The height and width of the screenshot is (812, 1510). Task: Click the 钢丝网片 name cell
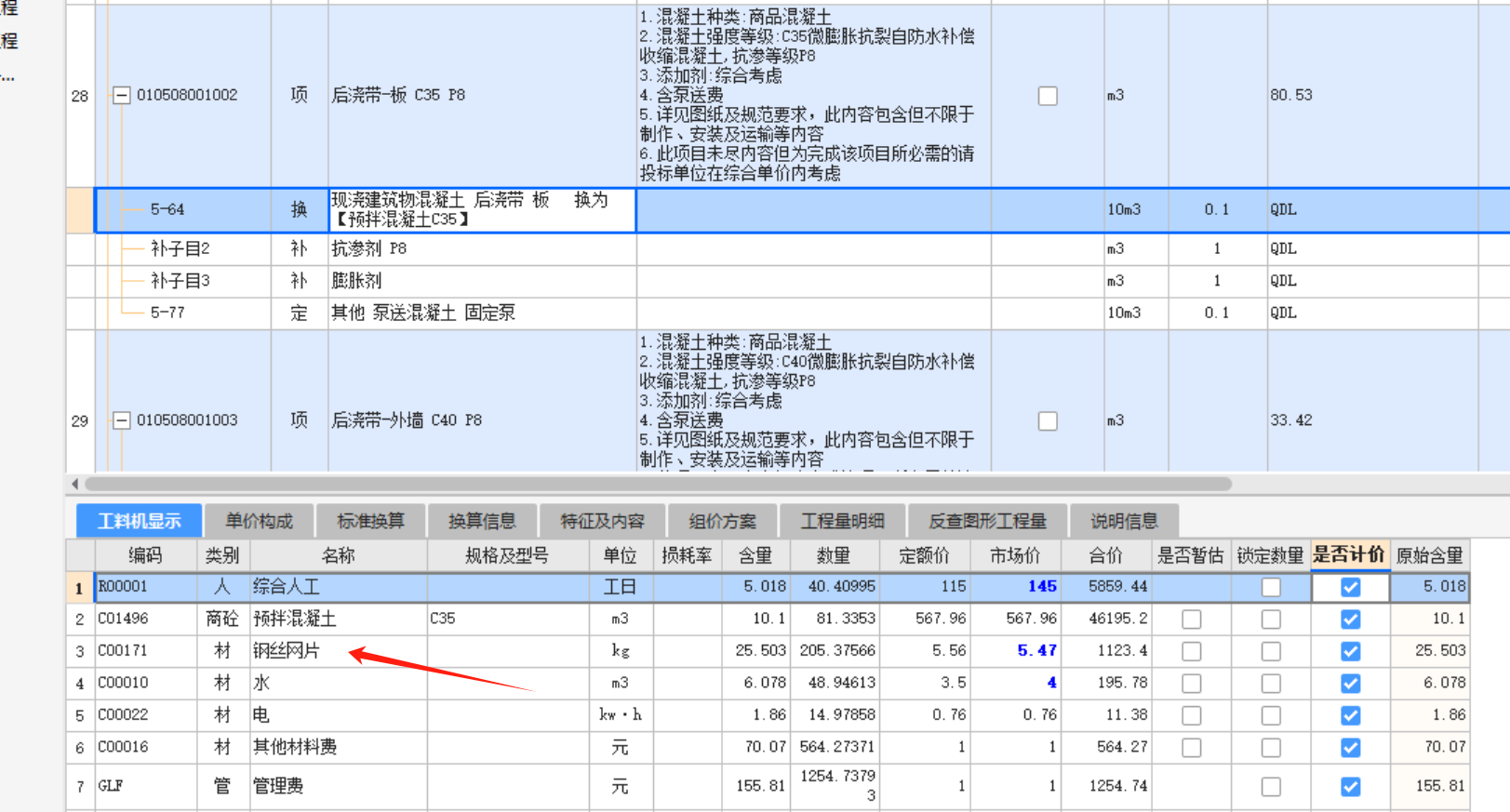click(339, 651)
